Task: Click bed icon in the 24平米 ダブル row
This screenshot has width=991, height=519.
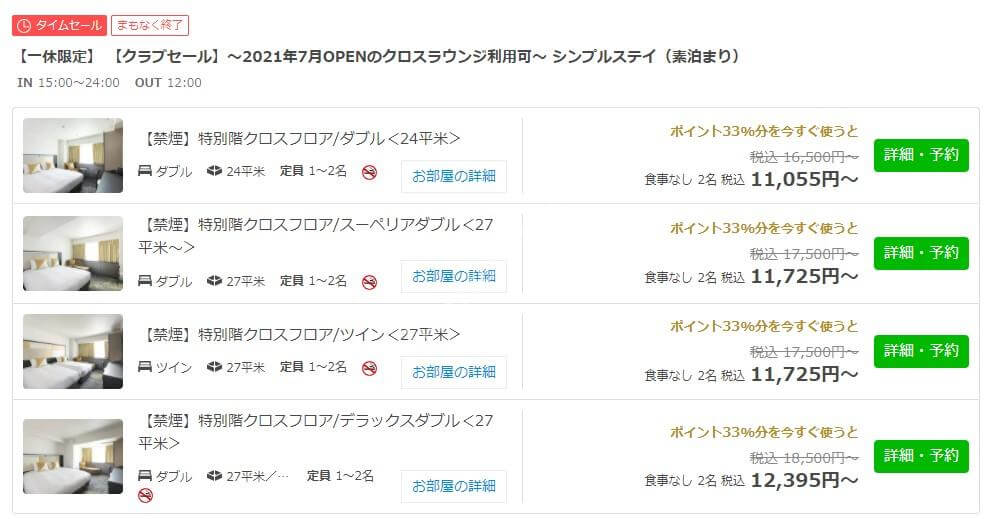Action: point(145,171)
